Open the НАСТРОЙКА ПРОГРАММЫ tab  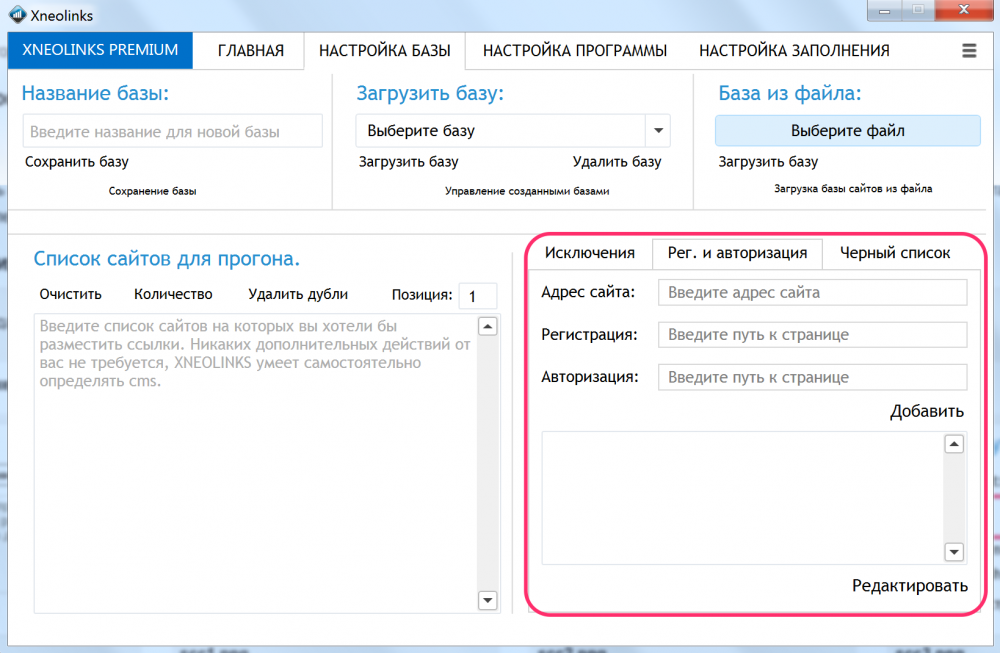pos(575,50)
